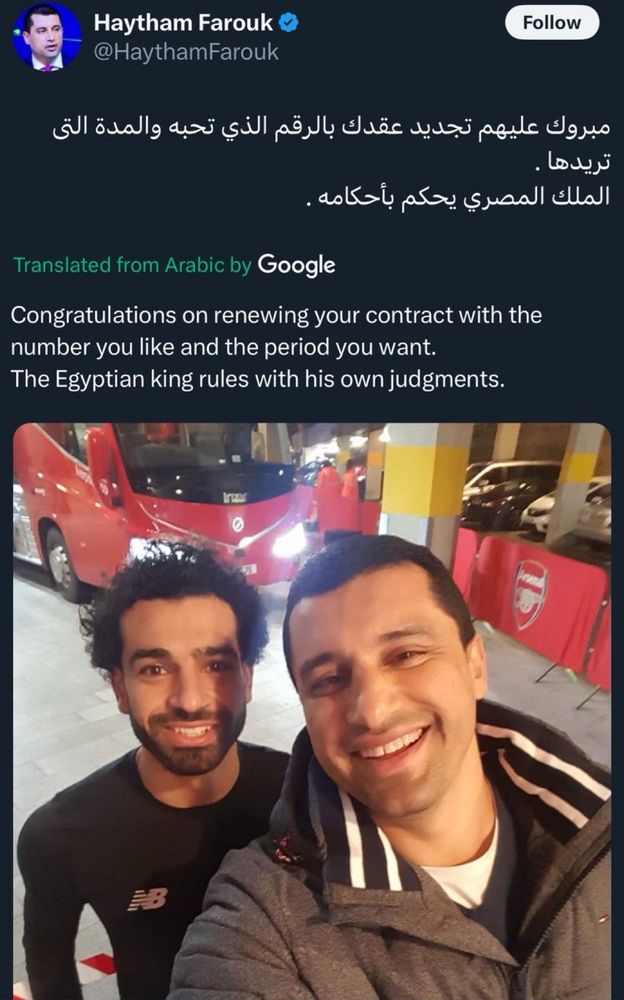The width and height of the screenshot is (624, 1000).
Task: Select the display name Haytham Farouk
Action: (184, 23)
